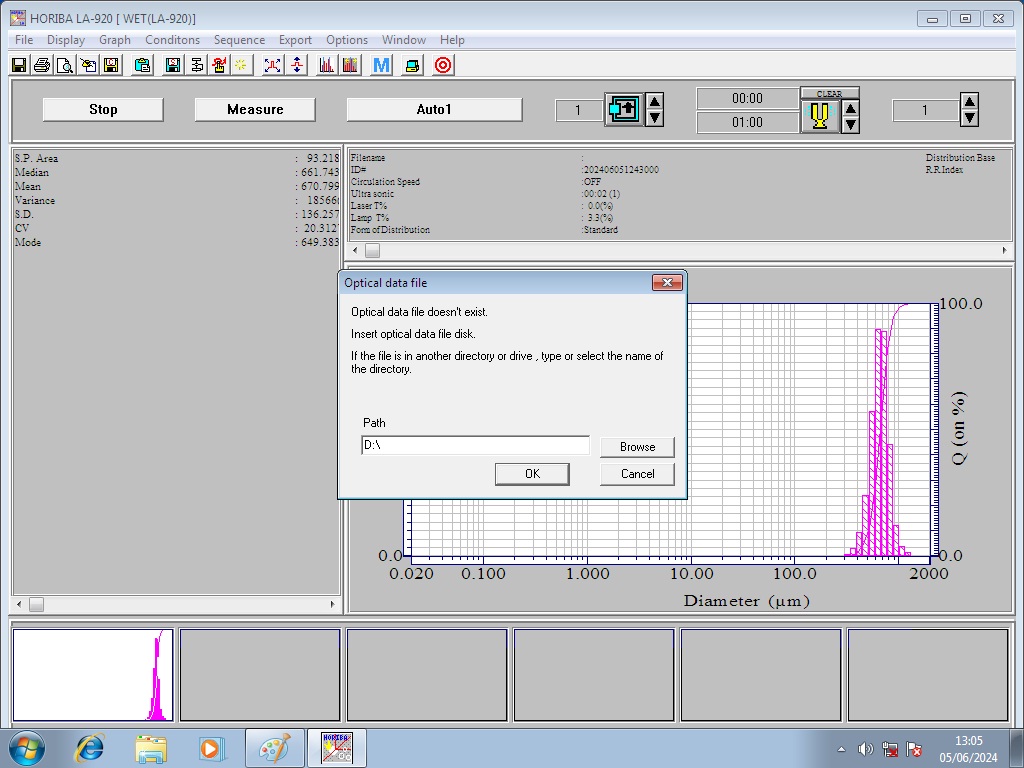Click the red target record icon
Viewport: 1024px width, 768px height.
tap(441, 64)
